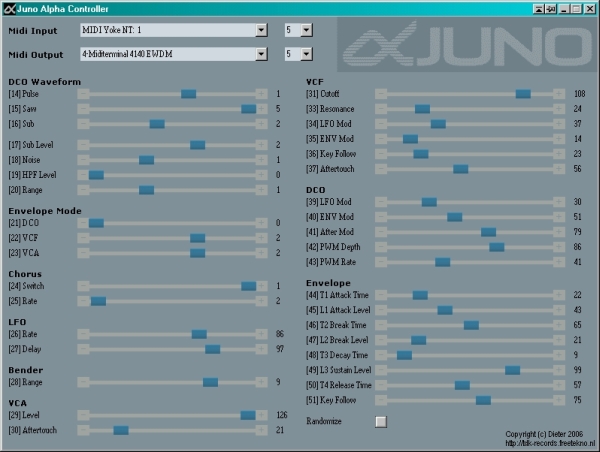Click the plus button of Bender Range slider
Screen dimensions: 600x452
pyautogui.click(x=261, y=382)
